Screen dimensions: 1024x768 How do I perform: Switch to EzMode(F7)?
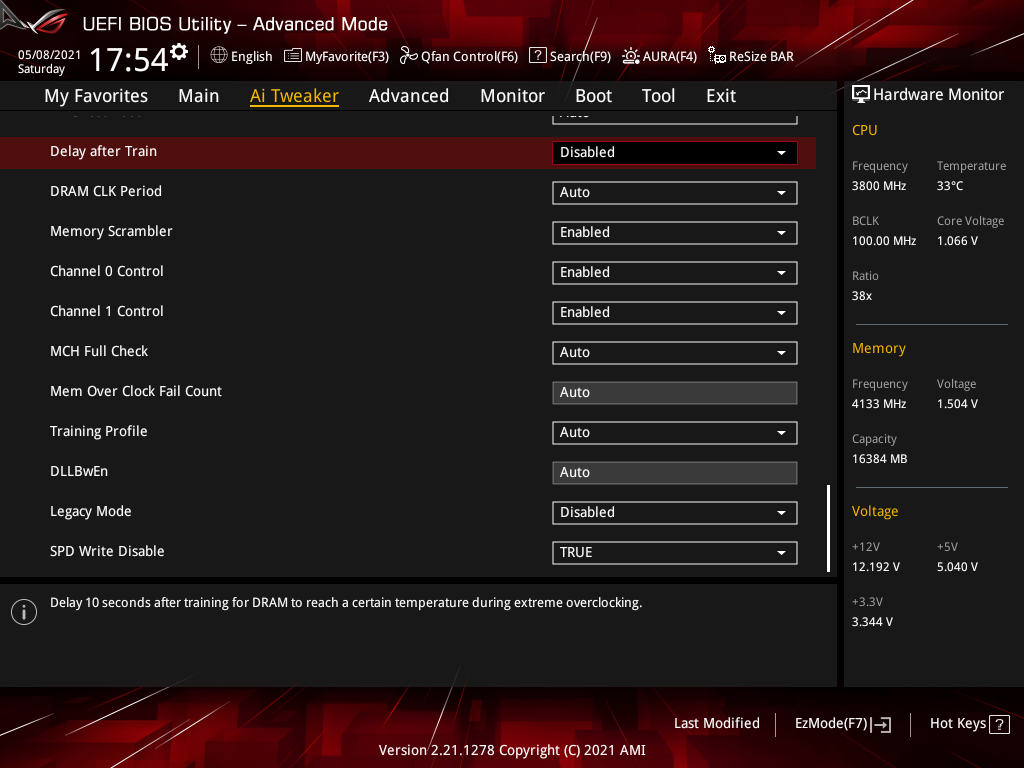pos(843,724)
